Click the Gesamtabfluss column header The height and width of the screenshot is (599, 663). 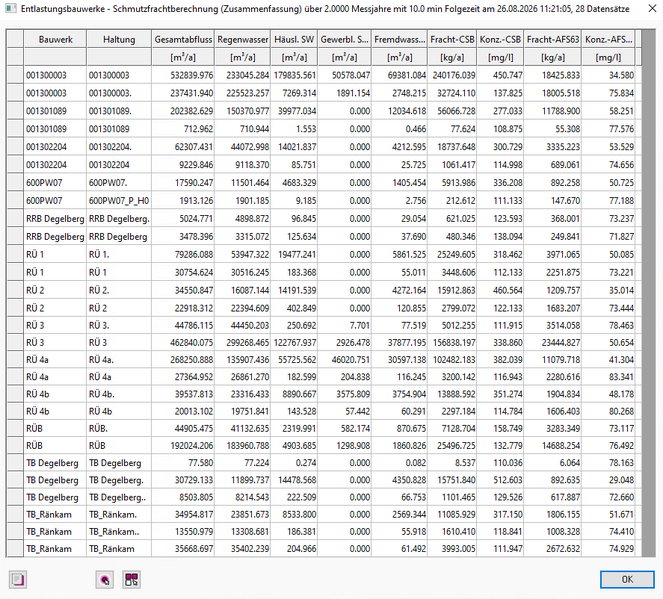coord(183,39)
